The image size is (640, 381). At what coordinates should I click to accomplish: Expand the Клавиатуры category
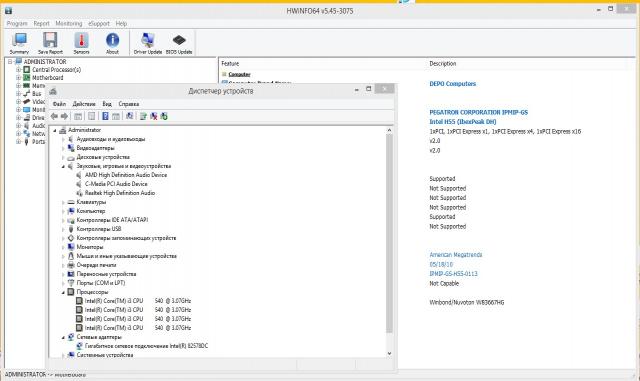(63, 202)
